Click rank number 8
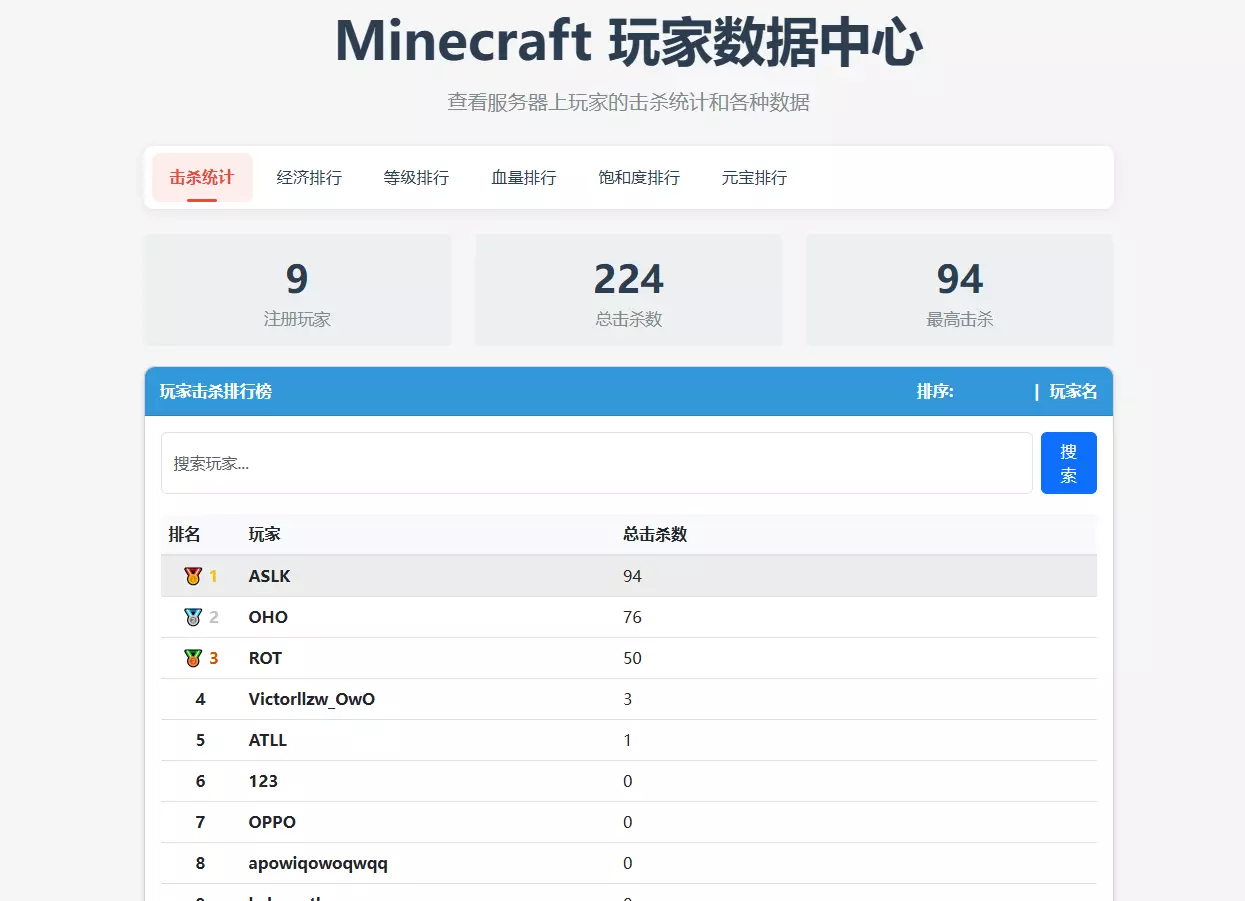This screenshot has height=901, width=1245. (x=200, y=864)
